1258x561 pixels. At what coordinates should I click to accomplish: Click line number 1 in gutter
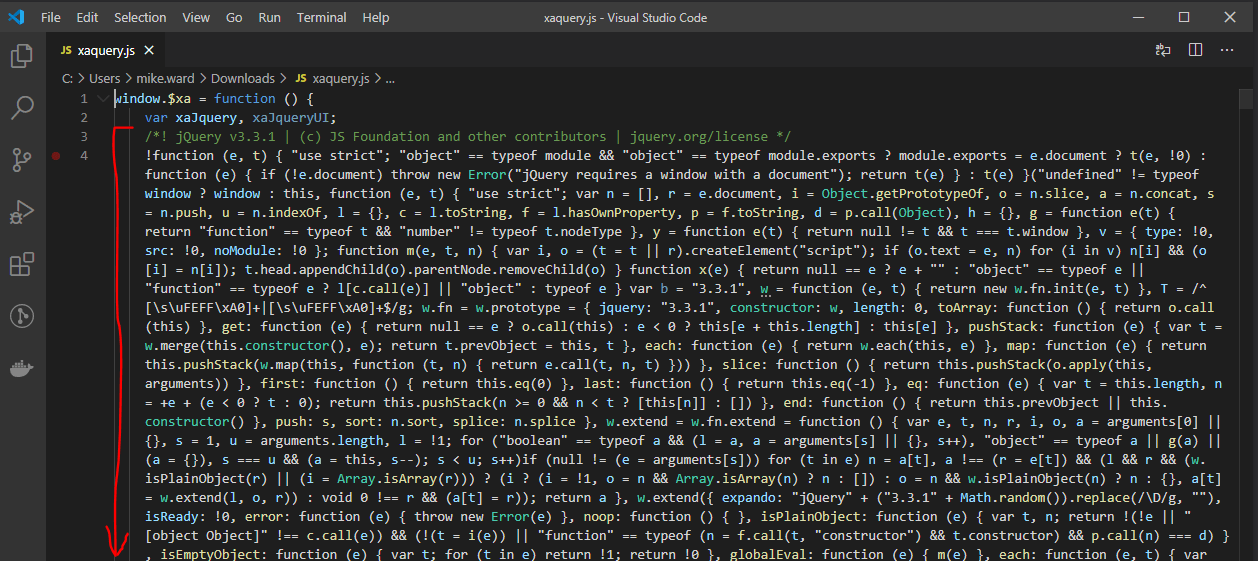(85, 98)
